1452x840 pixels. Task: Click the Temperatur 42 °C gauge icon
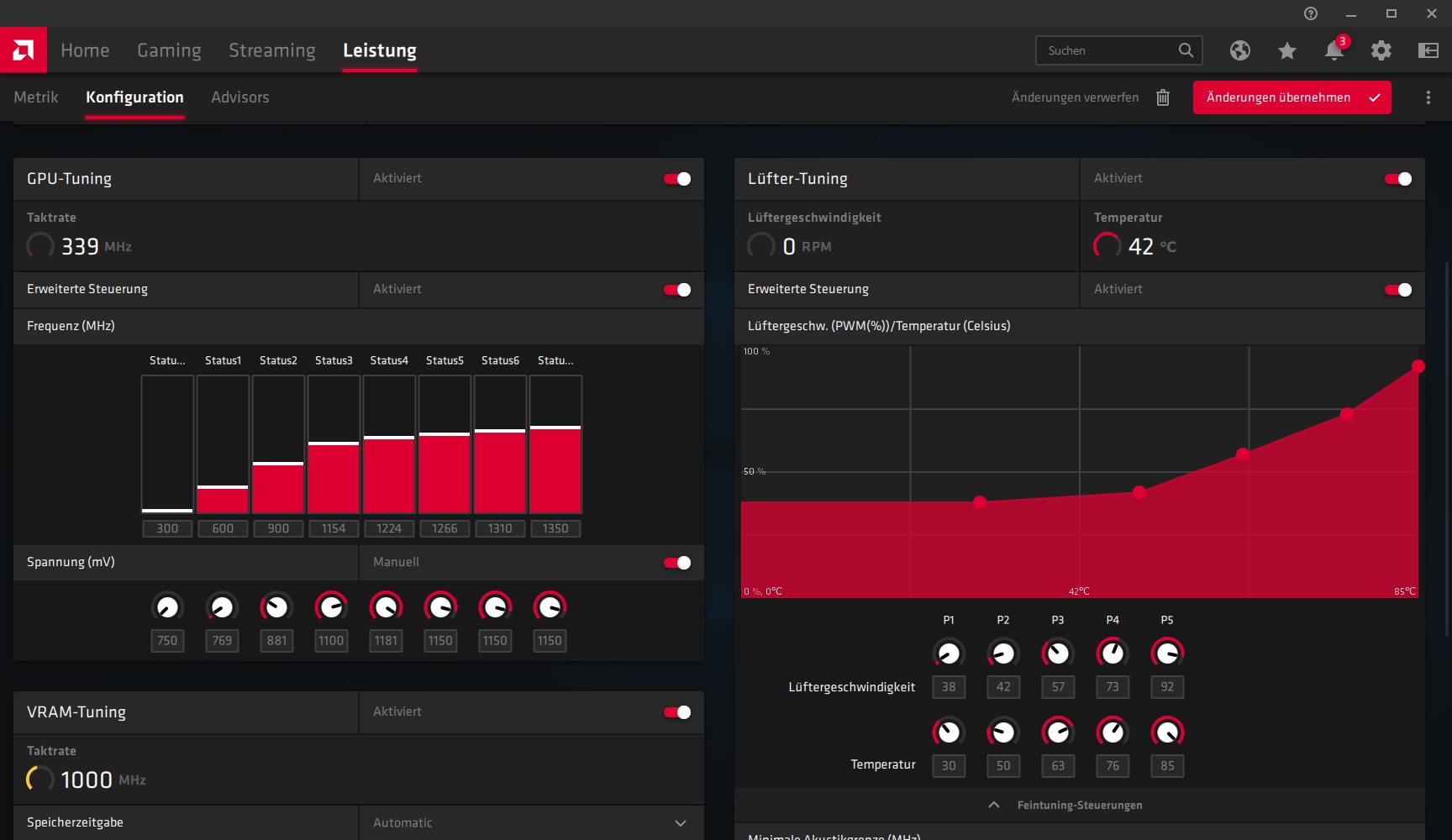point(1107,245)
